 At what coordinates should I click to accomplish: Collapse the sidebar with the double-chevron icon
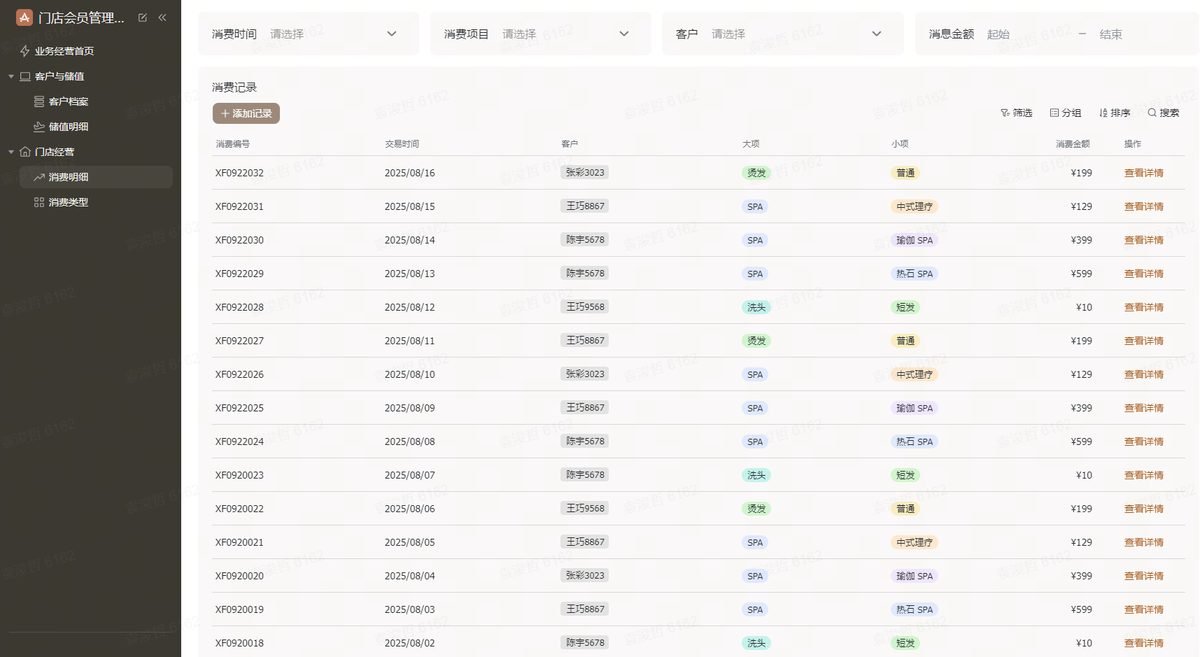pos(162,18)
